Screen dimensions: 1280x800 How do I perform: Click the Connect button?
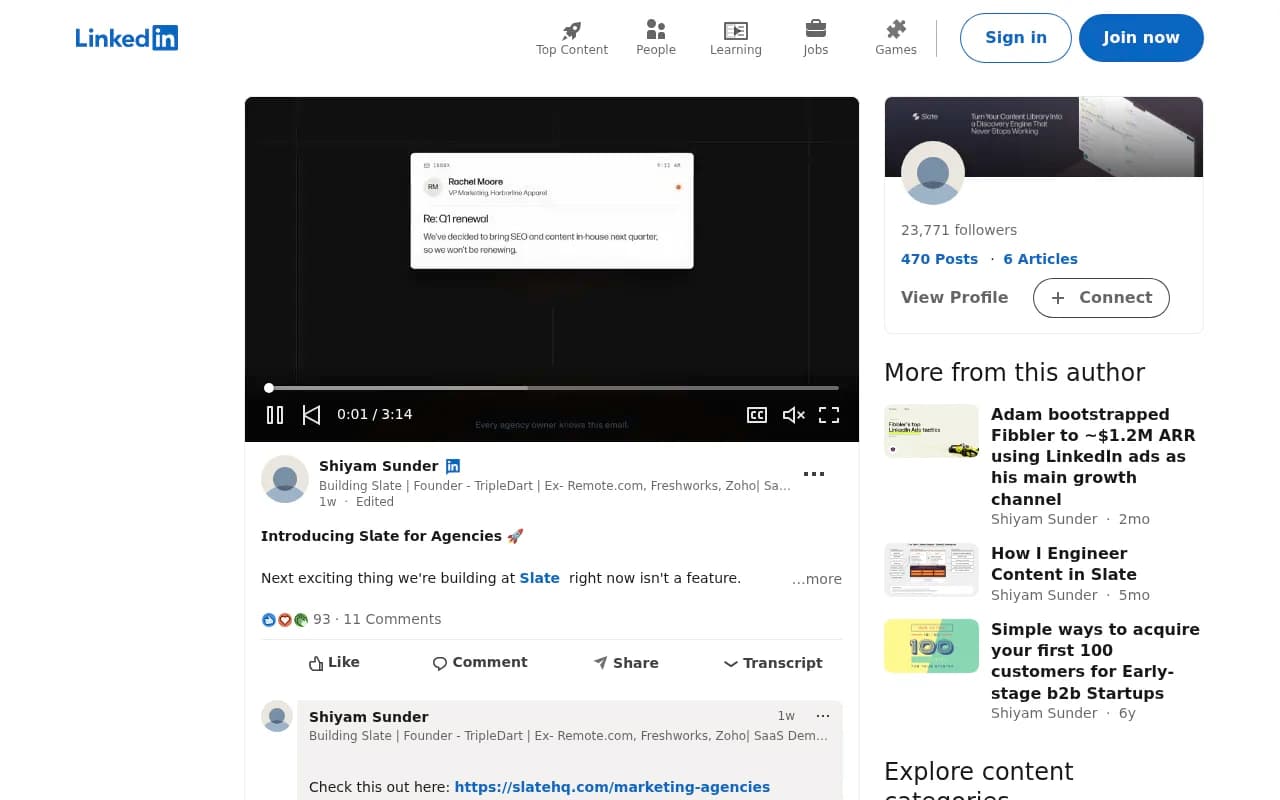pos(1101,298)
